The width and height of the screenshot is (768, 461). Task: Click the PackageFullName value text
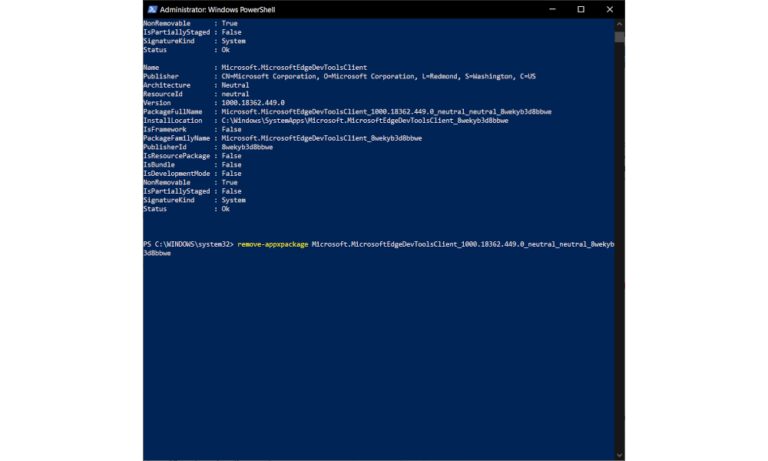coord(386,112)
